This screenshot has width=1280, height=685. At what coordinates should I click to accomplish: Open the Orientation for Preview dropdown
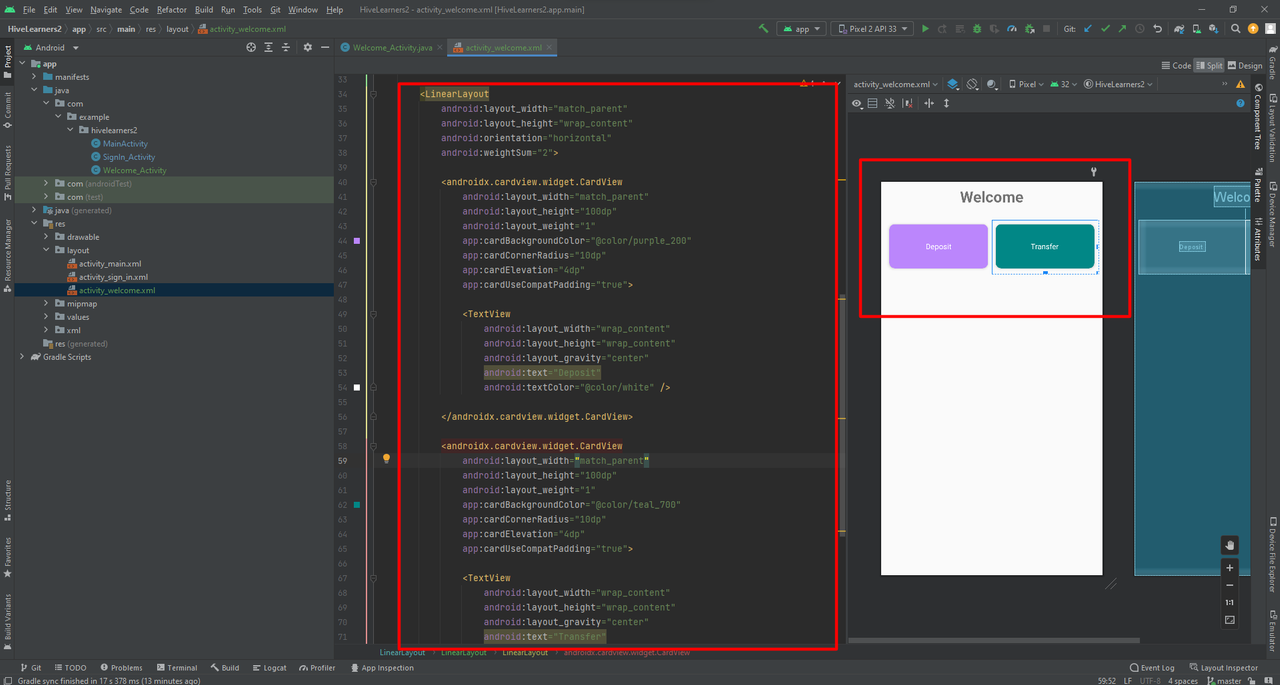(972, 85)
